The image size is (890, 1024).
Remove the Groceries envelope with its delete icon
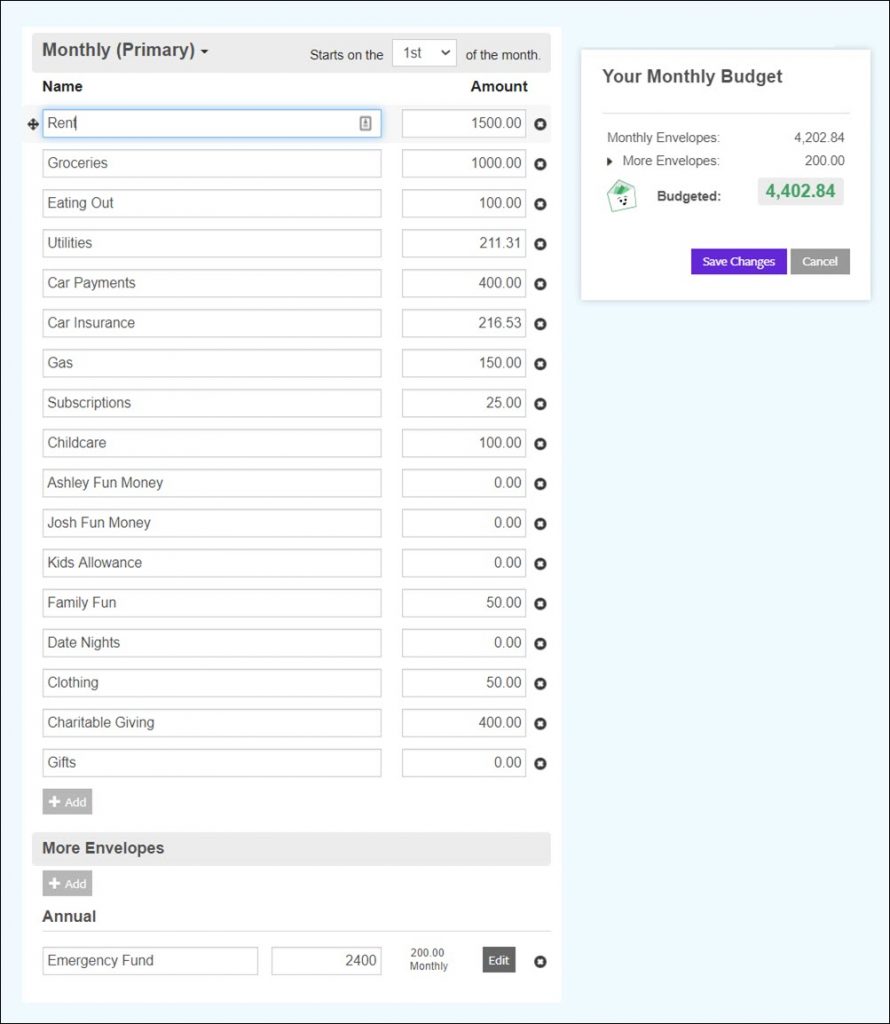[540, 164]
